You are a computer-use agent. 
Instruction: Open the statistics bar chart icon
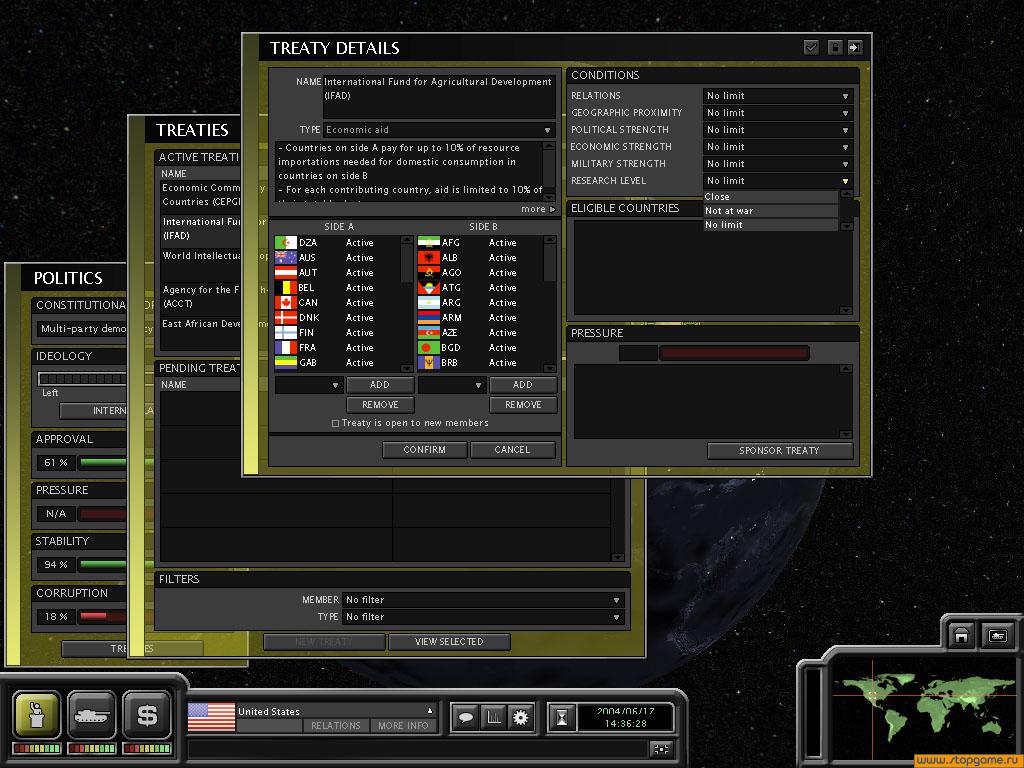click(x=493, y=717)
